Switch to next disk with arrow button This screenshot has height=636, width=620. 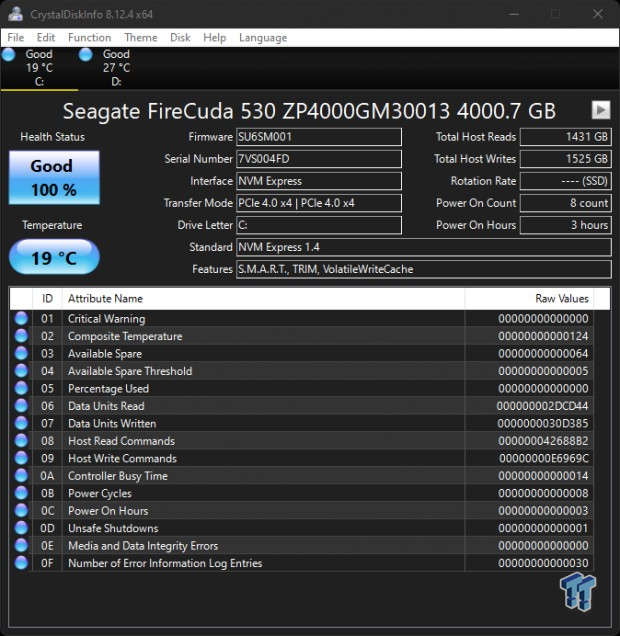click(x=601, y=110)
